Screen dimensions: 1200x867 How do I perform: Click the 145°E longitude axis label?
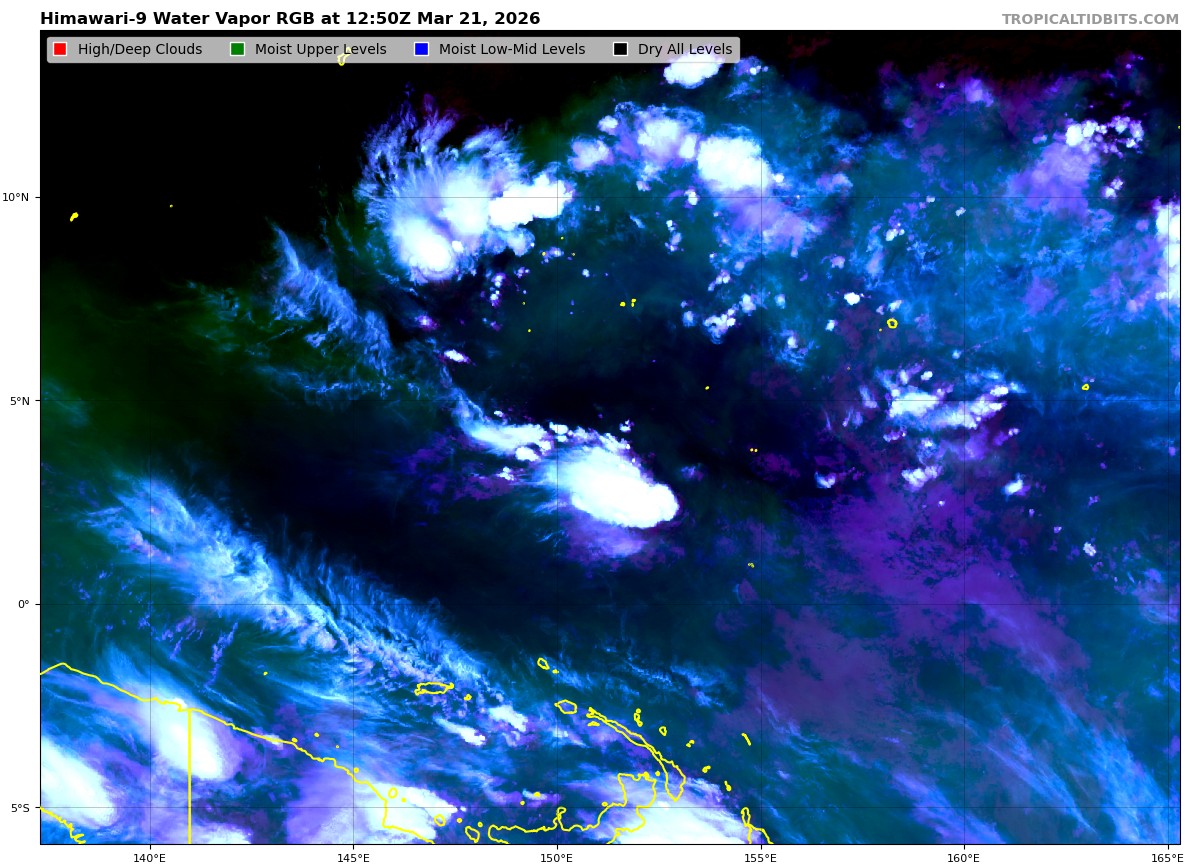click(x=353, y=857)
